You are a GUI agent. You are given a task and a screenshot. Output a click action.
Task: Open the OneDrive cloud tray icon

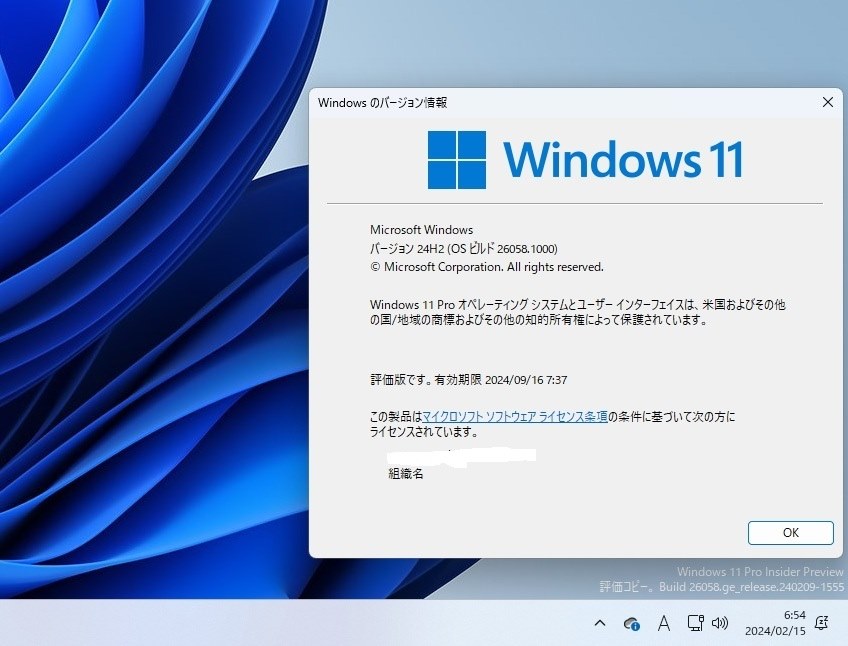click(x=632, y=624)
